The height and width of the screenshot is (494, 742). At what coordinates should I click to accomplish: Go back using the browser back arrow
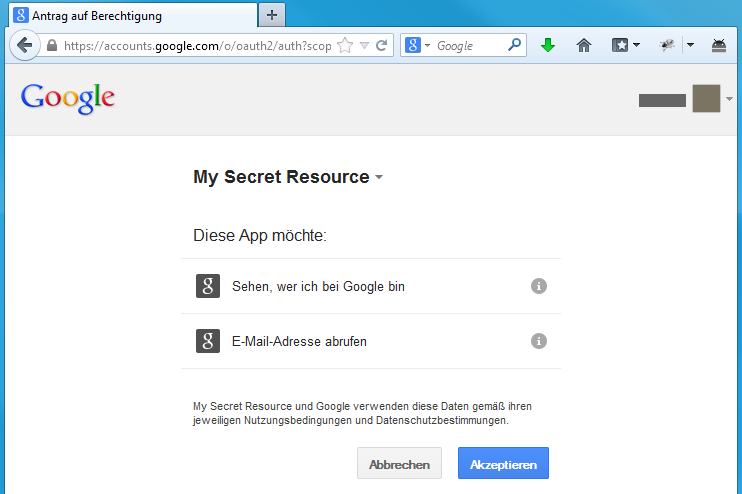24,45
